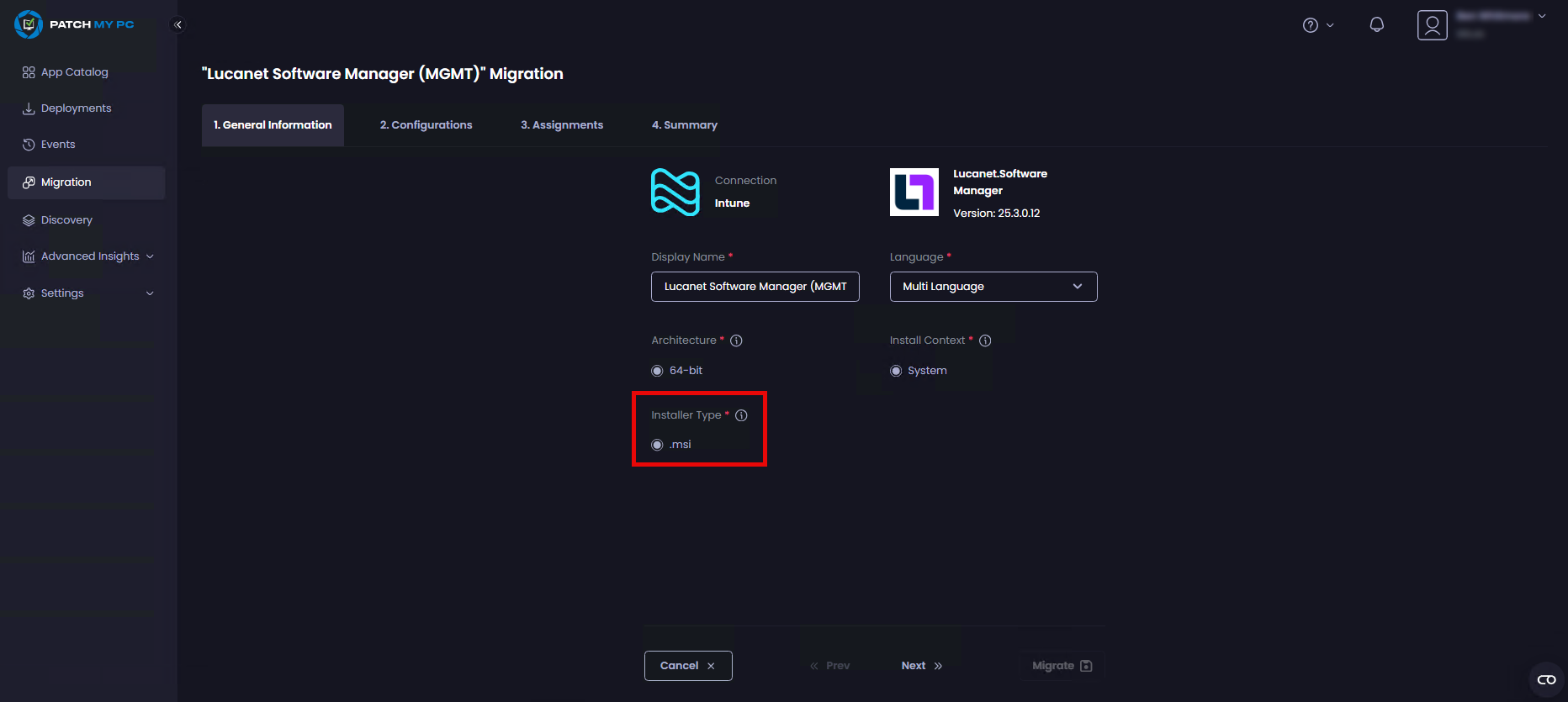
Task: Show the Installer Type info icon
Action: click(741, 415)
